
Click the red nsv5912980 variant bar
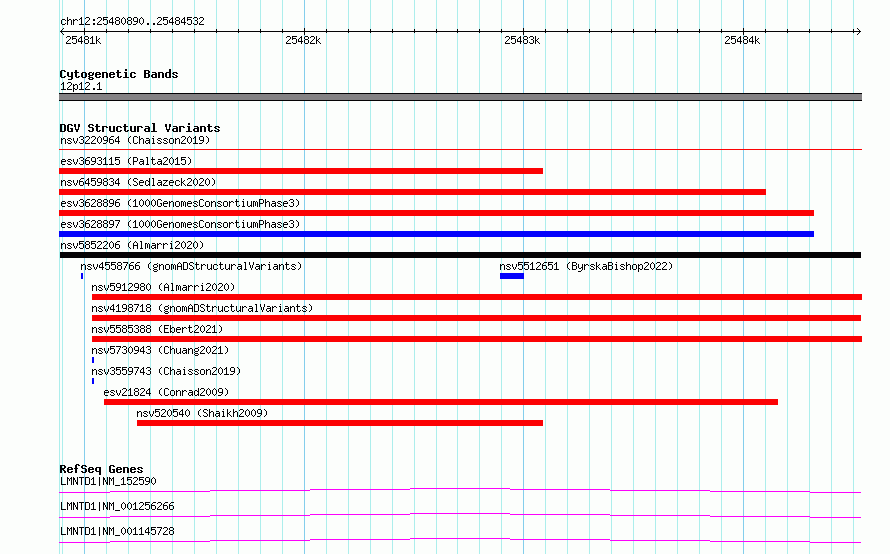(x=477, y=297)
